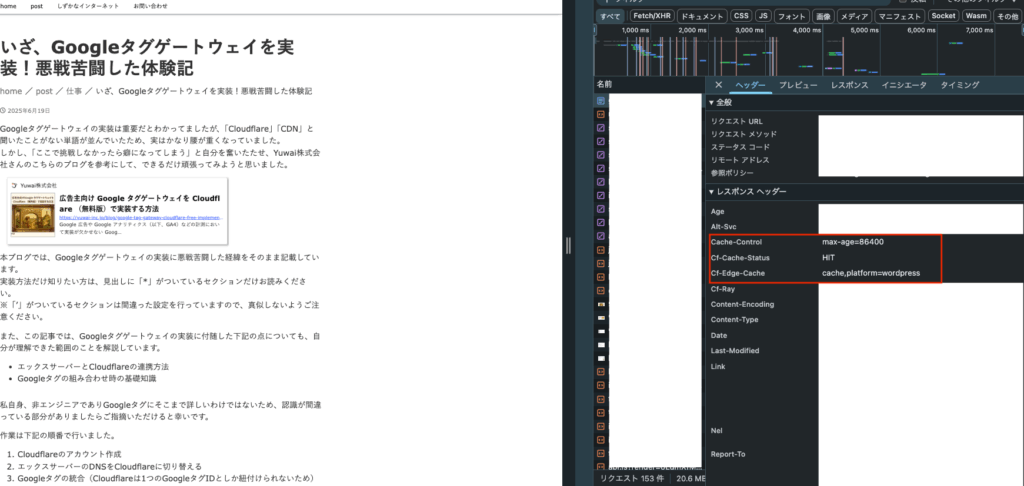
Task: Select the Content-Type header name
Action: [734, 320]
